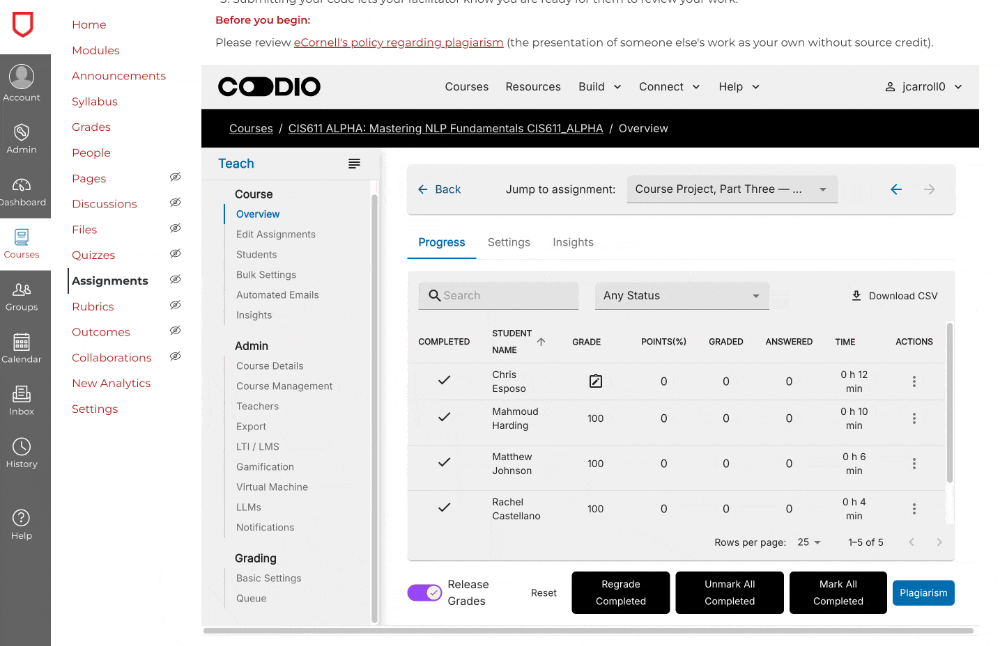
Task: Toggle visibility eye for Outcomes
Action: click(175, 330)
